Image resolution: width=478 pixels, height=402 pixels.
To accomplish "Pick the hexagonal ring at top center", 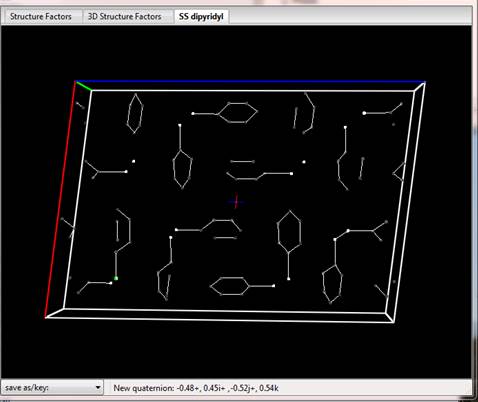I will (x=238, y=113).
